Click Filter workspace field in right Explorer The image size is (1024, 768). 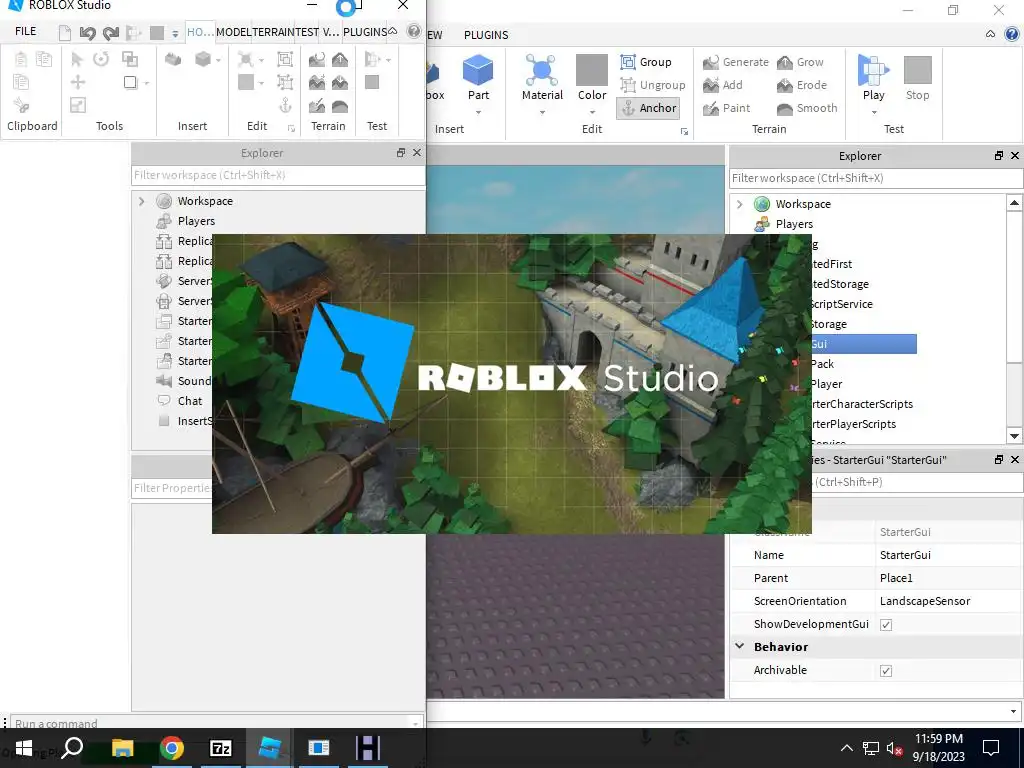pyautogui.click(x=876, y=178)
